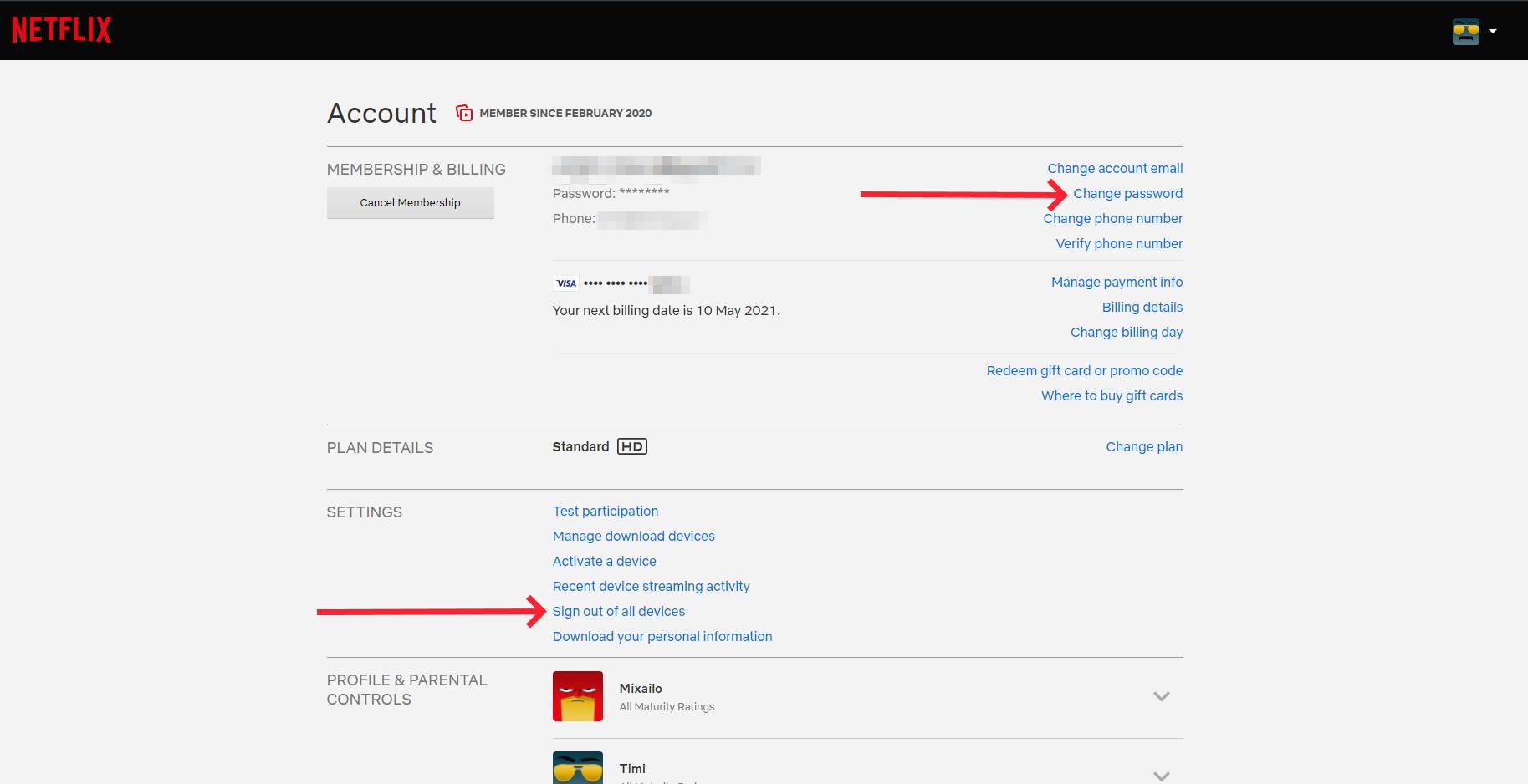Open the profile avatar menu in header
The image size is (1528, 784).
[1465, 32]
